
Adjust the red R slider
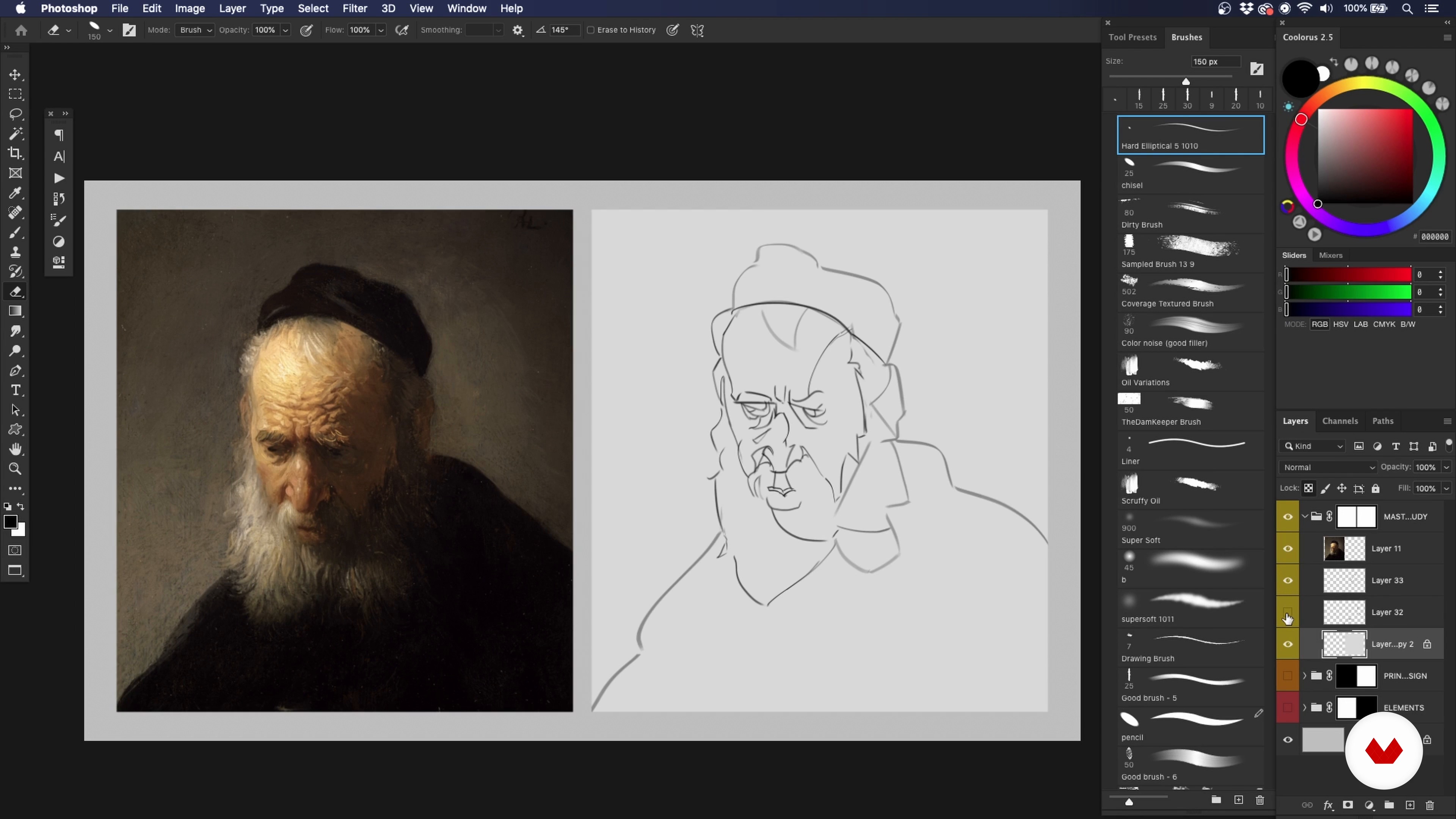coord(1348,275)
